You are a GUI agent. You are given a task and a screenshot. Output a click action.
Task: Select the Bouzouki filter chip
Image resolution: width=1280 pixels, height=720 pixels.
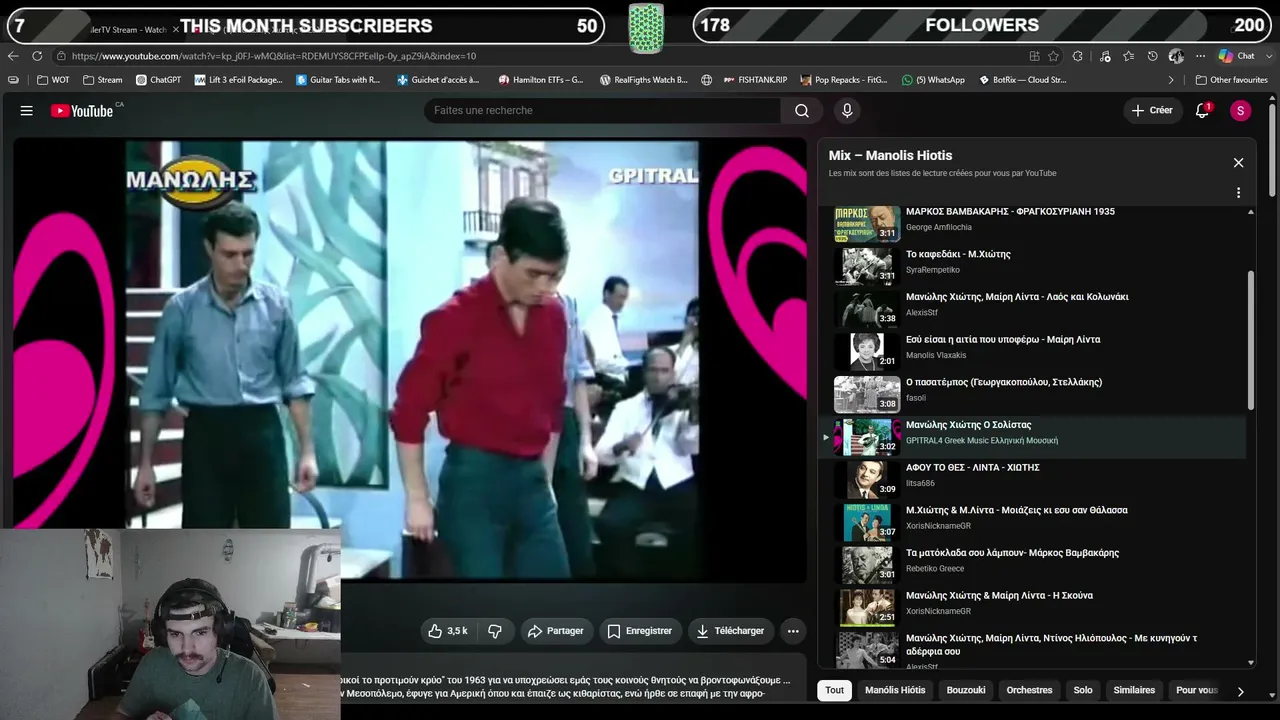pyautogui.click(x=966, y=690)
